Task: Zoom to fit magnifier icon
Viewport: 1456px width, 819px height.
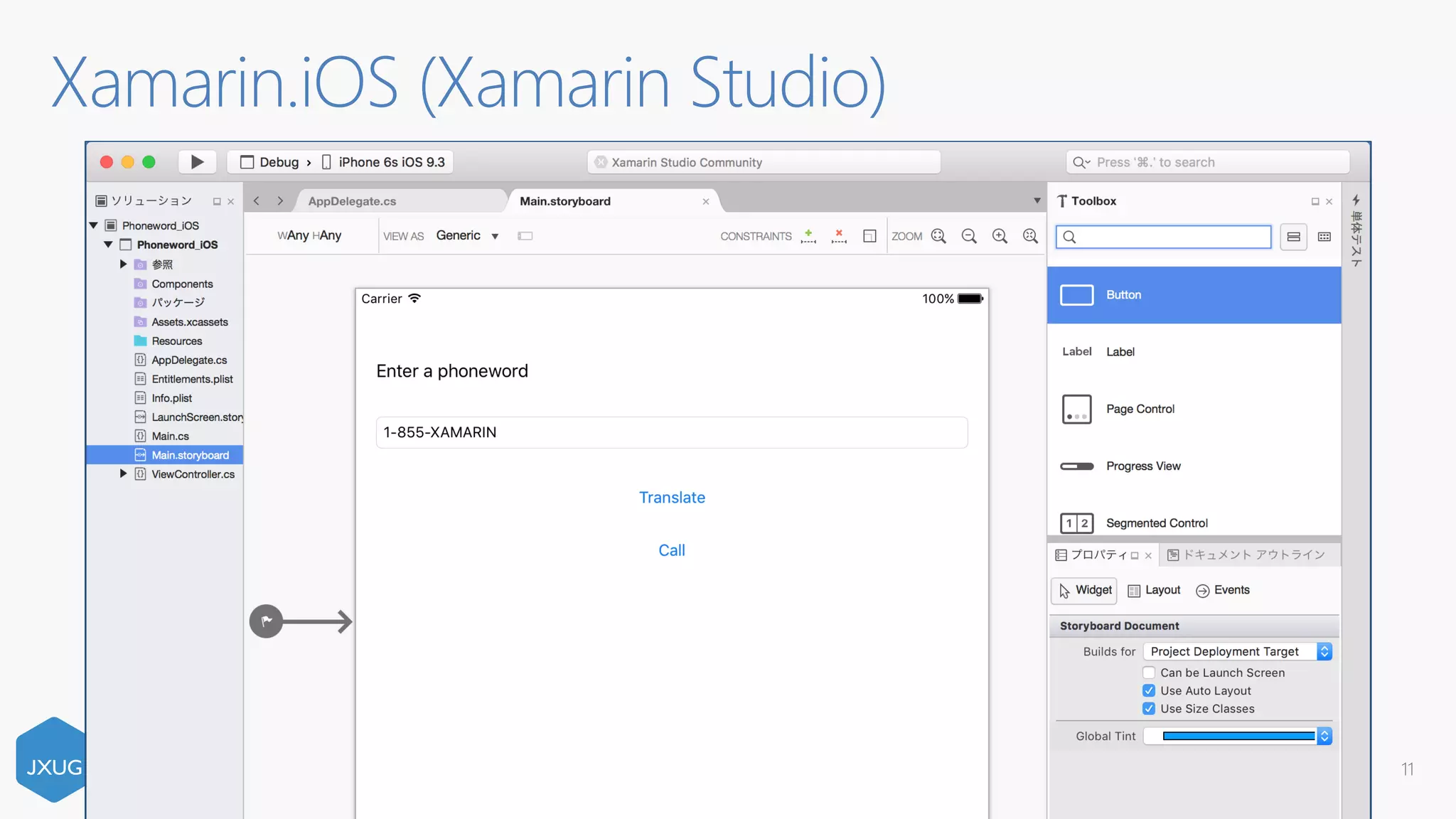Action: tap(938, 236)
